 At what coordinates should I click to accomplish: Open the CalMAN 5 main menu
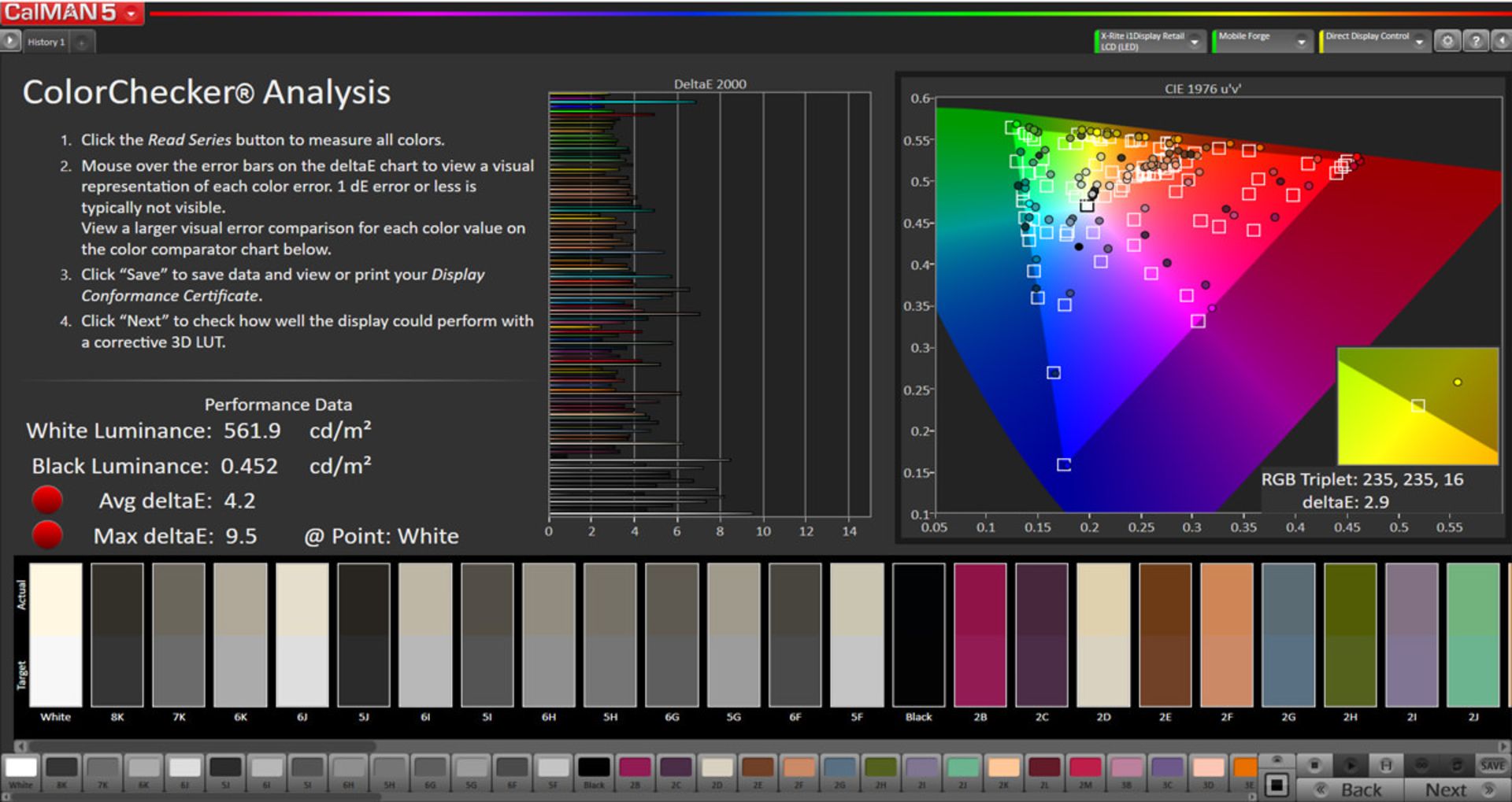pos(71,13)
